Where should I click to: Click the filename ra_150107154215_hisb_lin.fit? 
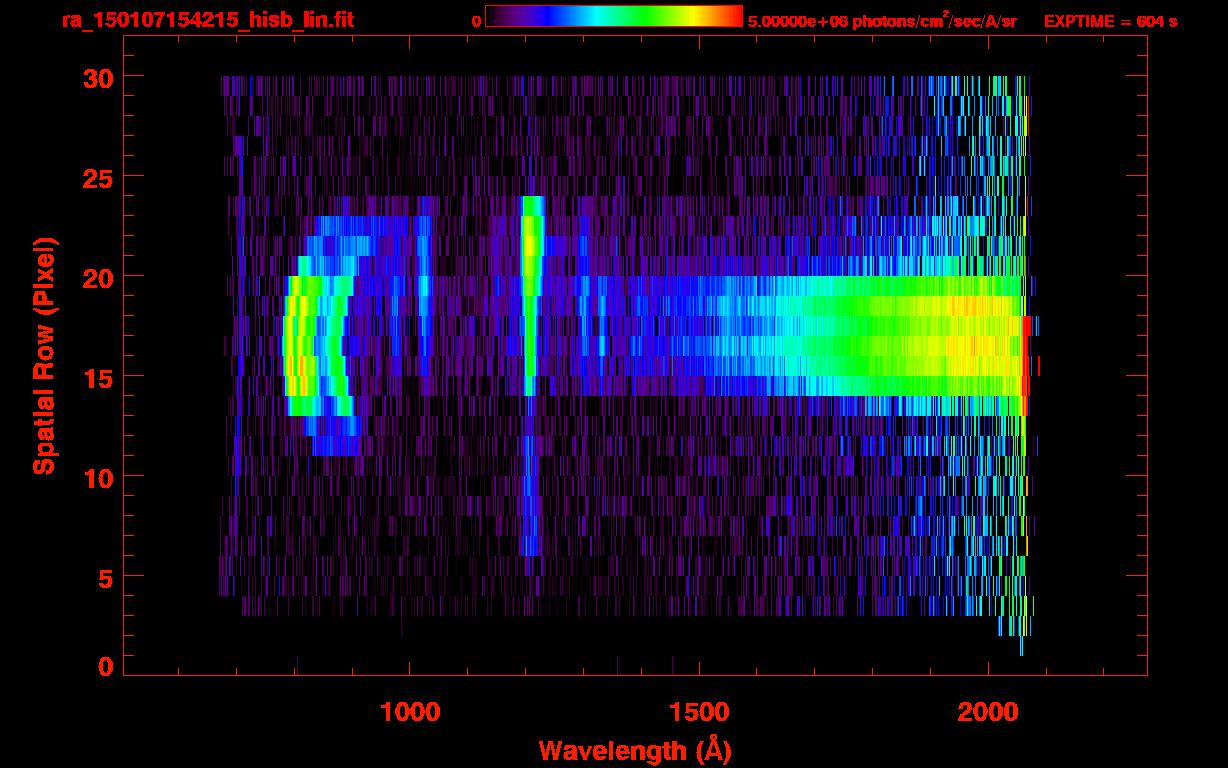(208, 20)
